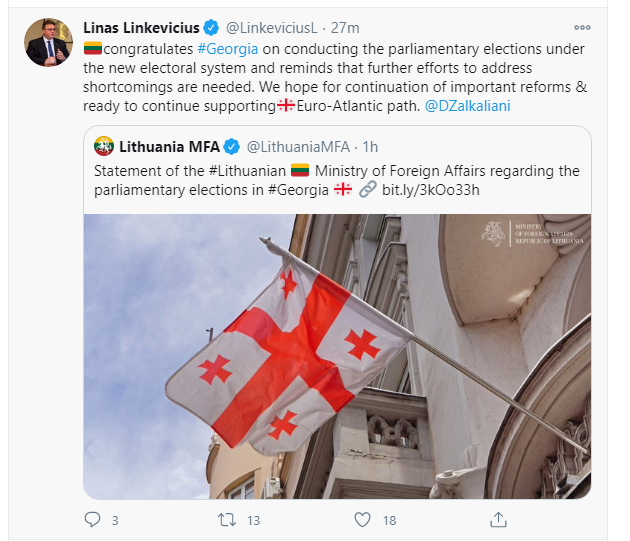Retweet using the retweet arrows icon
Image resolution: width=630 pixels, height=541 pixels.
click(x=227, y=520)
